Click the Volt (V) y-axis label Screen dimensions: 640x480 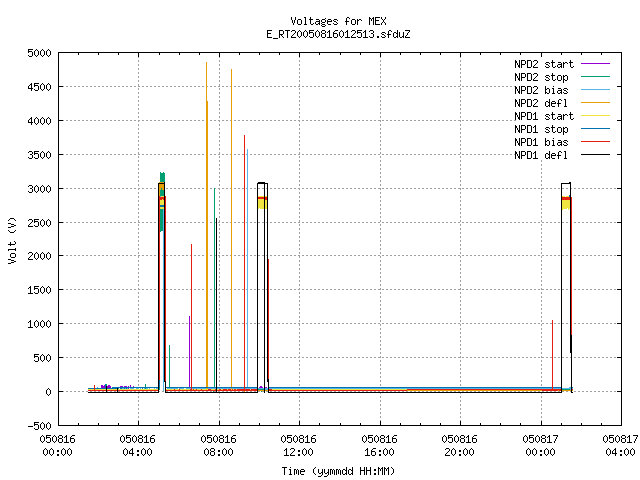(13, 240)
